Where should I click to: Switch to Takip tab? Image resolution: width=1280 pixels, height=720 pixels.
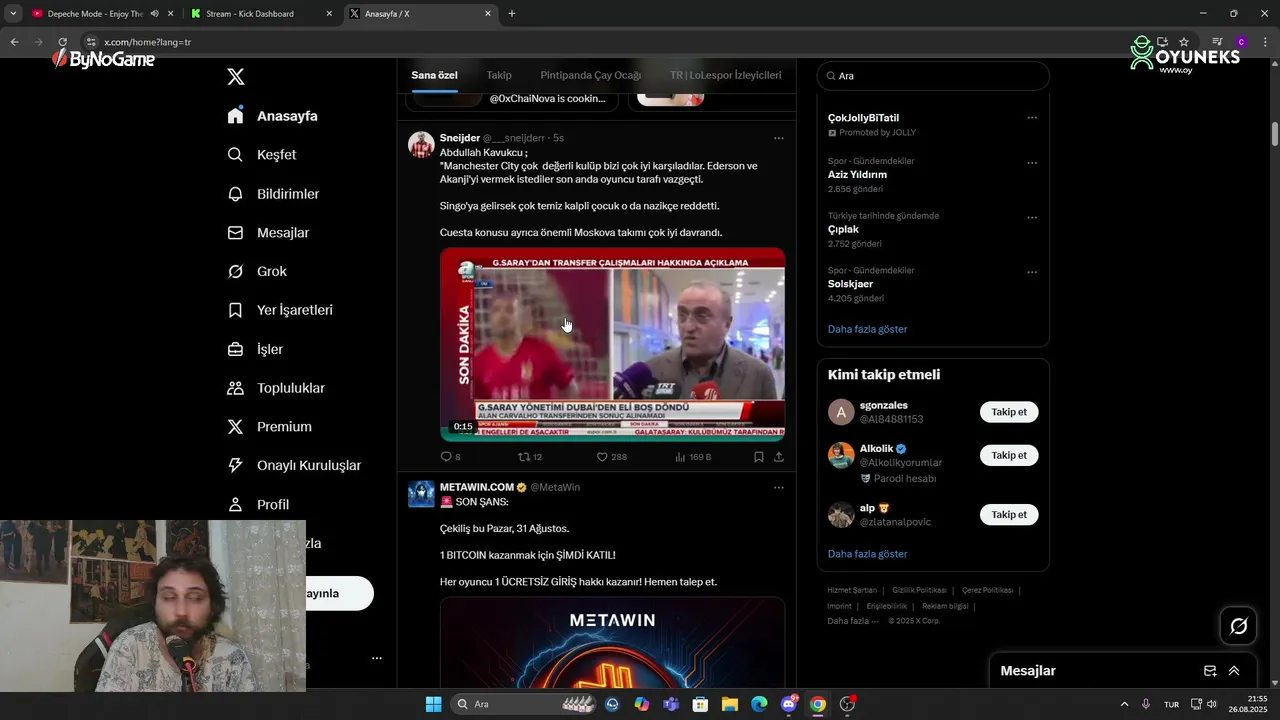(499, 75)
